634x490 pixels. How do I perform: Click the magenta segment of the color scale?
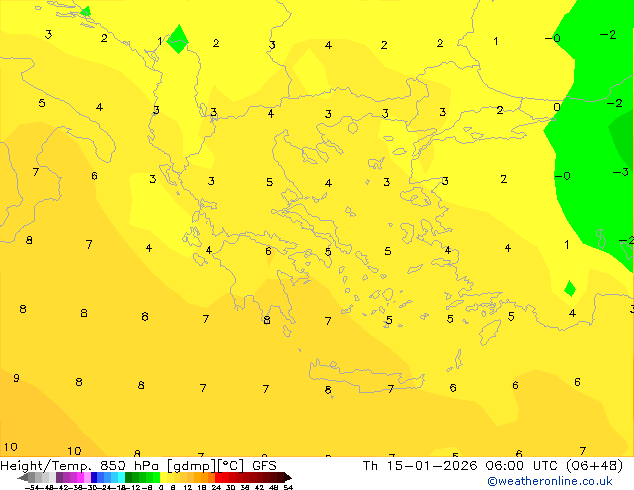click(70, 477)
